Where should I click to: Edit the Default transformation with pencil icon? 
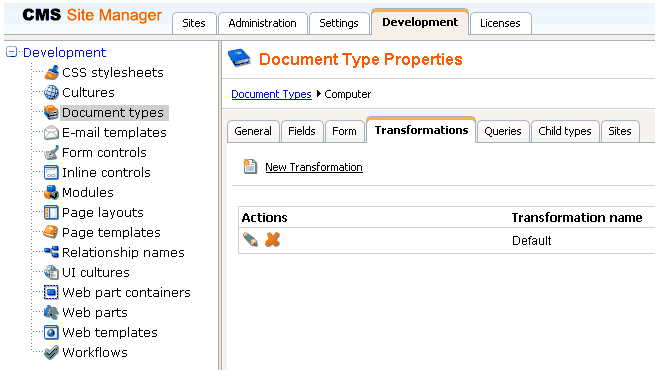coord(251,240)
